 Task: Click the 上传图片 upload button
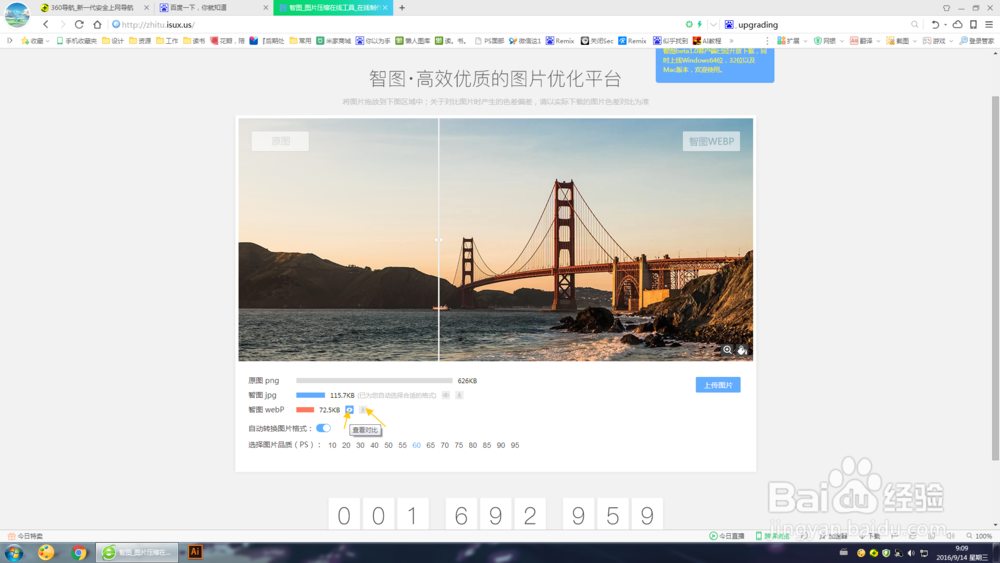click(x=718, y=385)
